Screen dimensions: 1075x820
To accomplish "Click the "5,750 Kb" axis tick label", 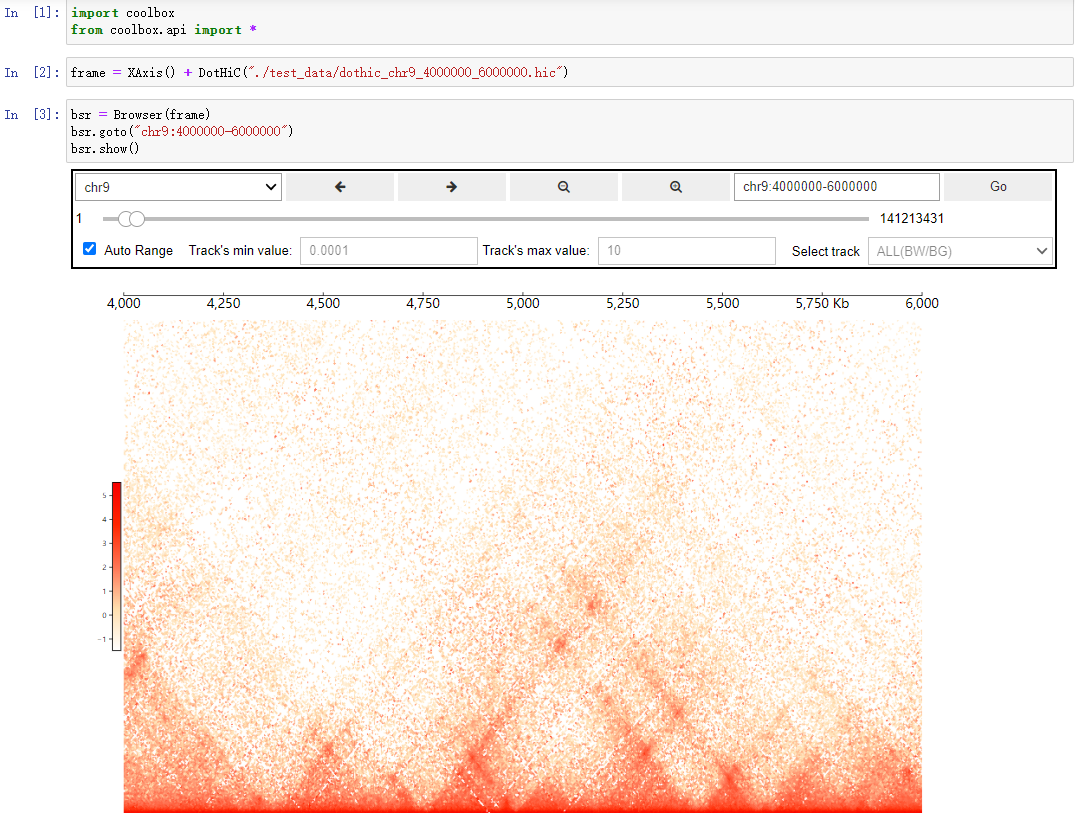I will click(x=822, y=303).
